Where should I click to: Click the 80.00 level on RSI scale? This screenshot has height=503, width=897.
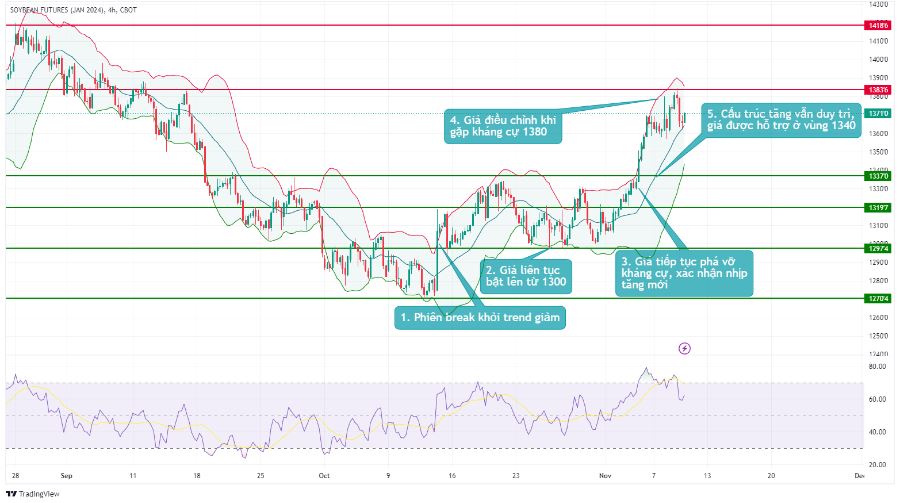(x=878, y=367)
